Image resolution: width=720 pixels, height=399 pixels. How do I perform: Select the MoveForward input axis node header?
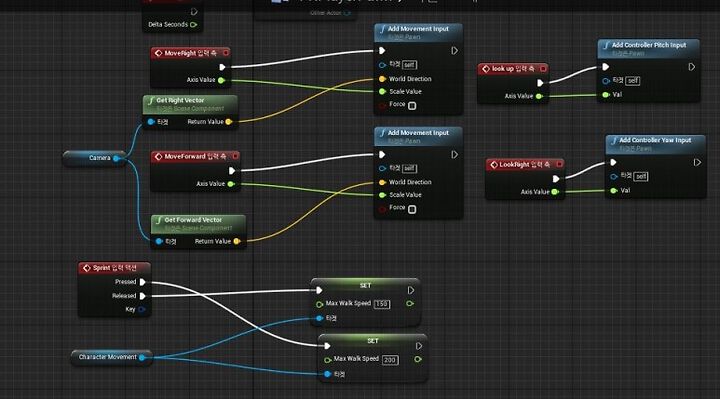coord(195,157)
